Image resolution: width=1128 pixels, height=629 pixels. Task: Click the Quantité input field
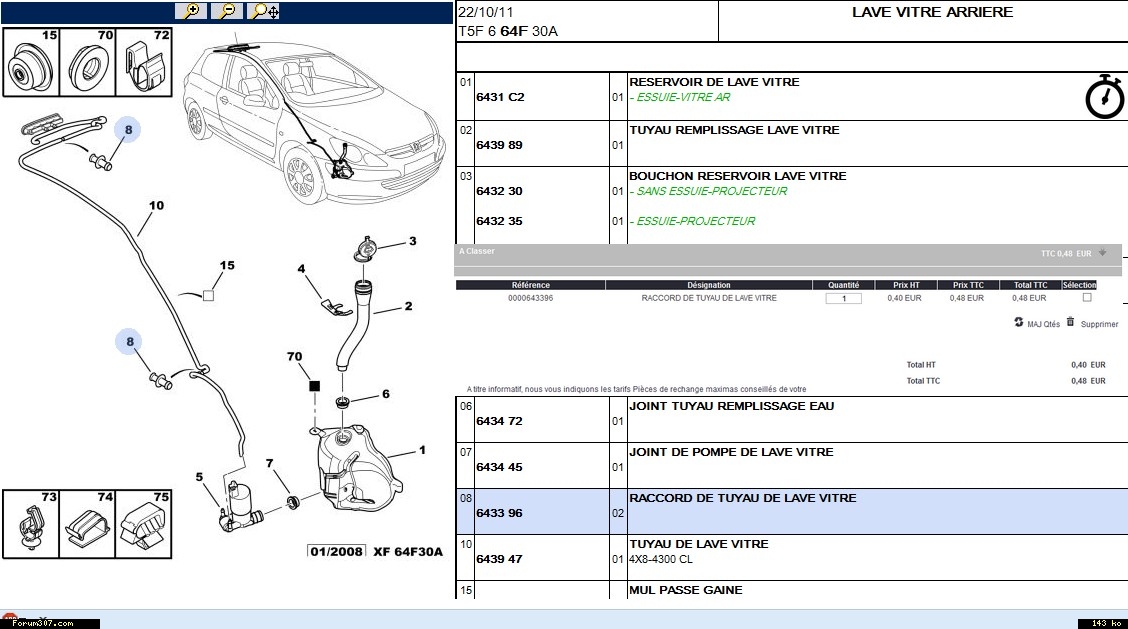[843, 298]
